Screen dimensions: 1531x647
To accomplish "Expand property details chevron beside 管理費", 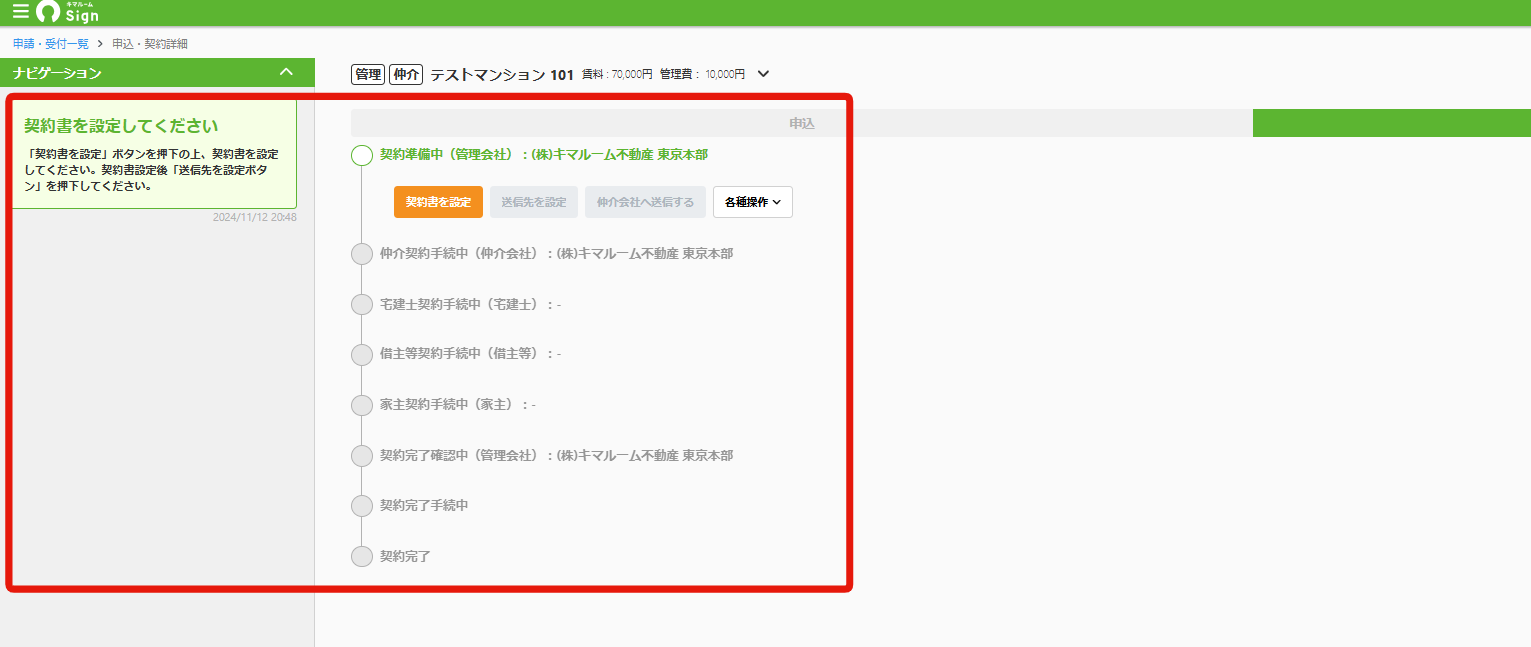I will [x=764, y=74].
